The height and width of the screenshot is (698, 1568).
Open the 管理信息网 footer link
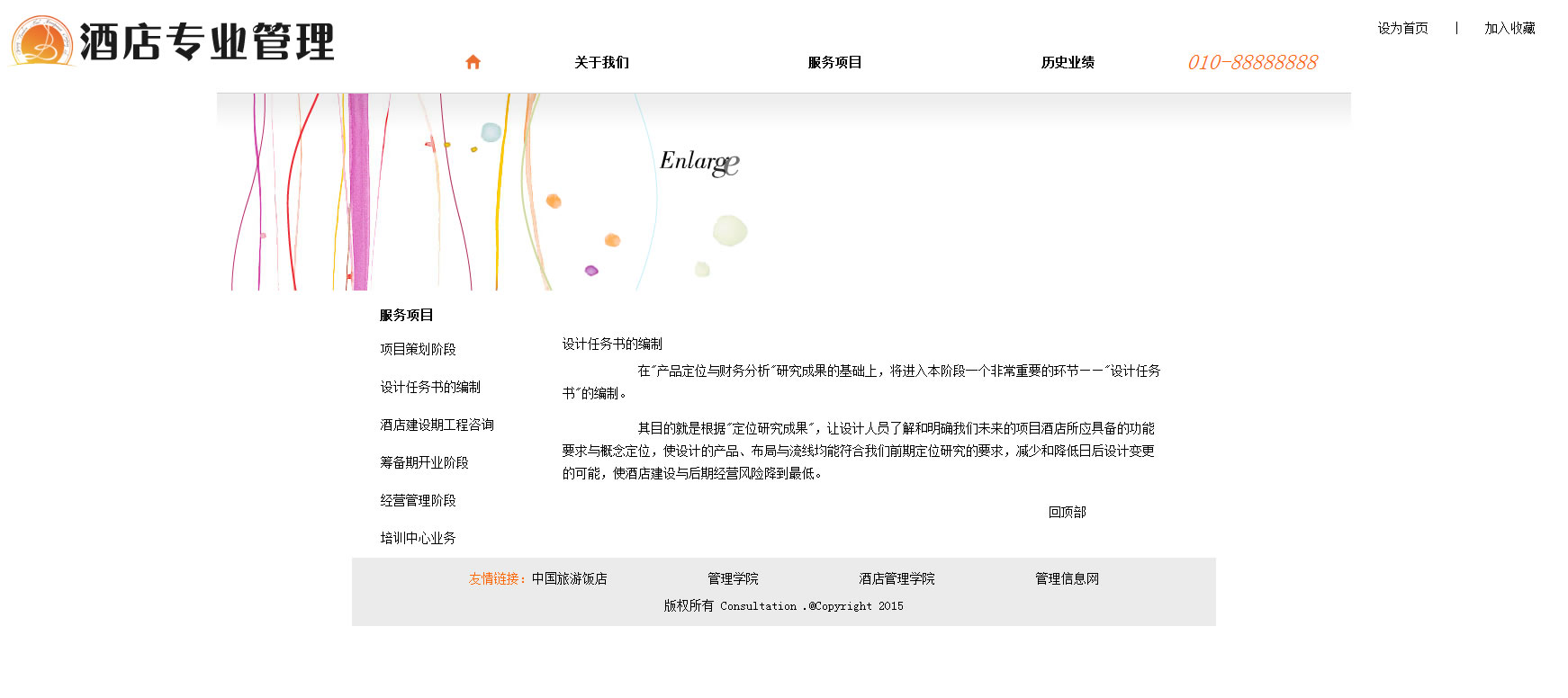(x=1067, y=578)
